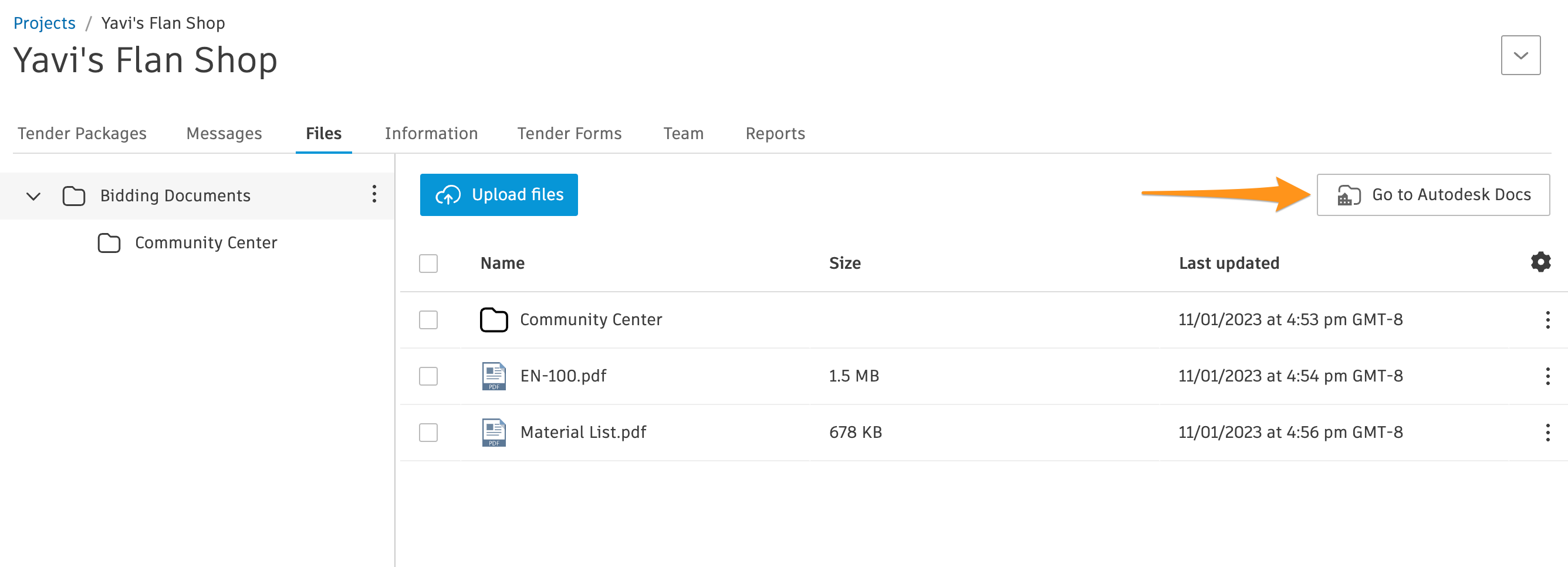Select the Community Center row checkbox
This screenshot has width=1568, height=567.
pyautogui.click(x=428, y=319)
